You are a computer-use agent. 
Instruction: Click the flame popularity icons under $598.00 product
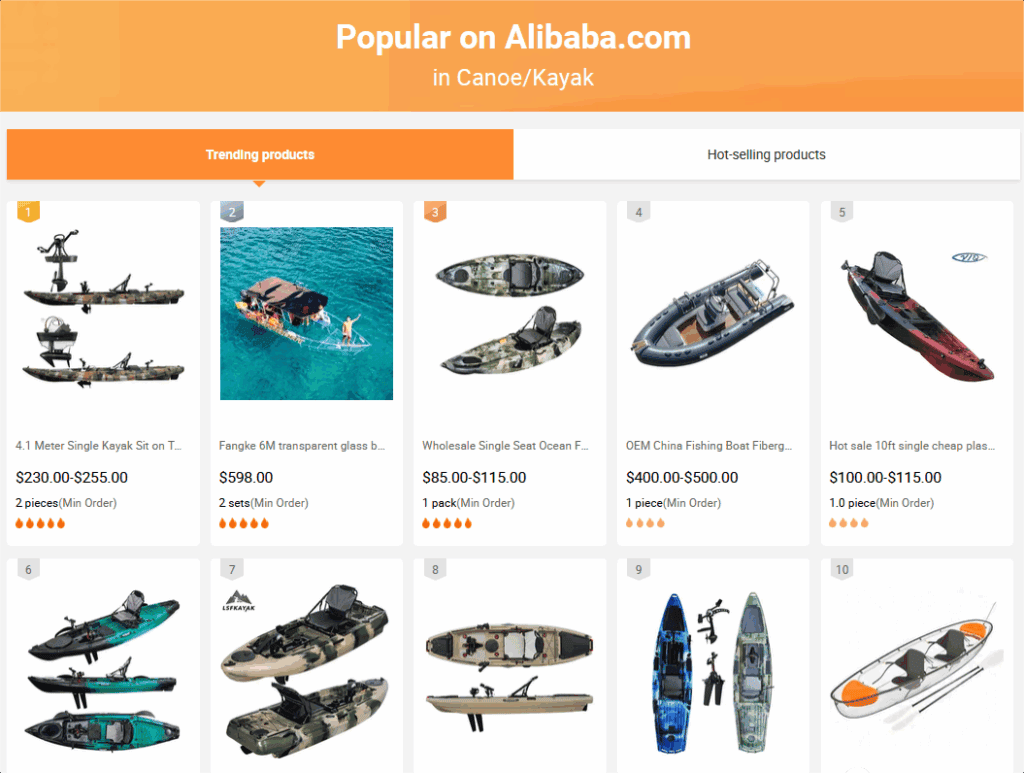pos(244,523)
